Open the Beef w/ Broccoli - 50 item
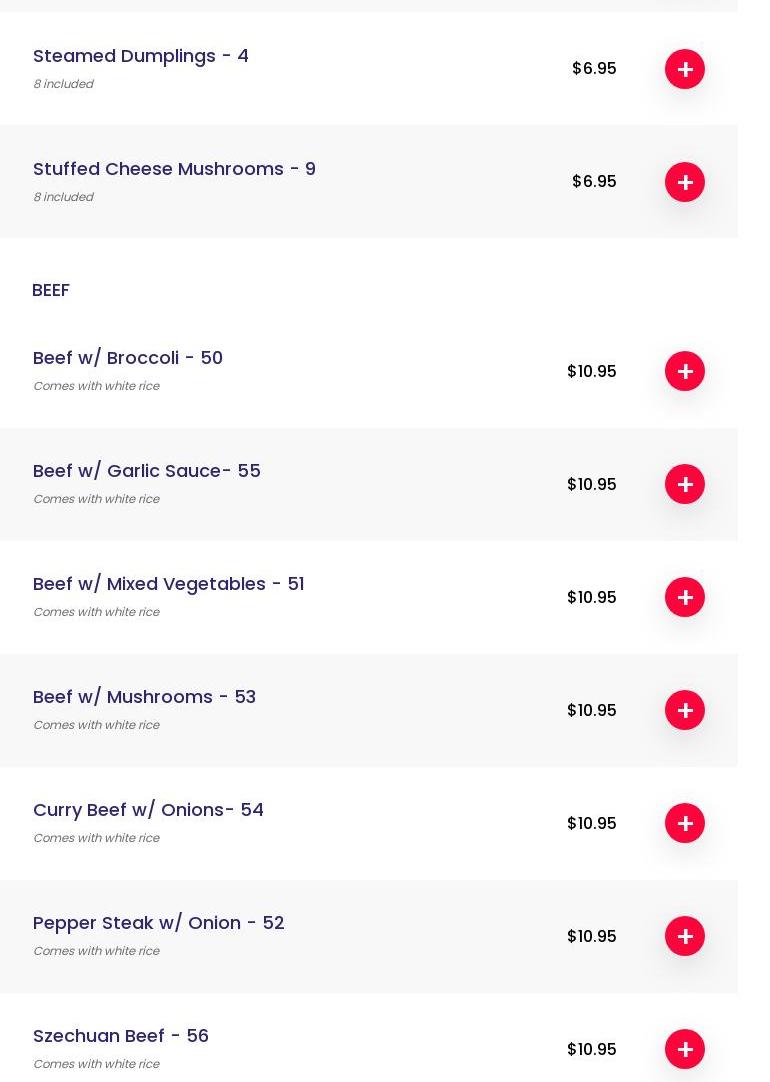 click(128, 358)
